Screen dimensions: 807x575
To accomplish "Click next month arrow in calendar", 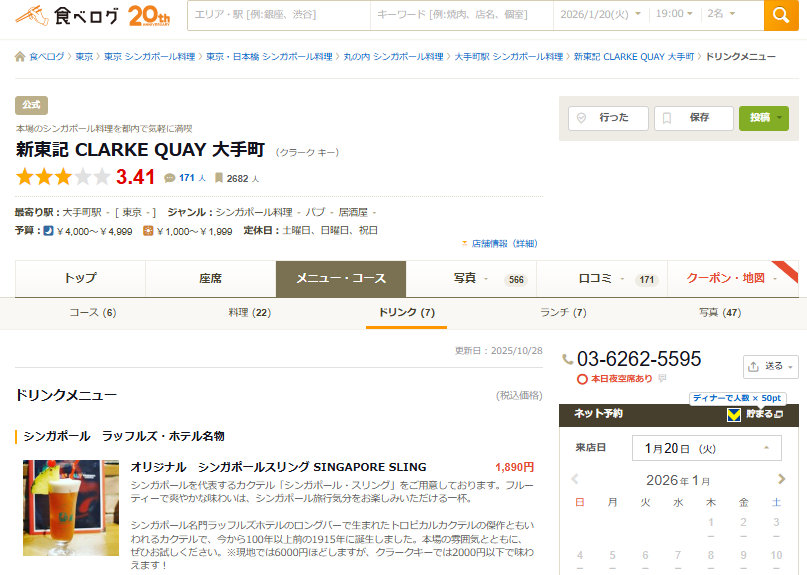I will point(781,479).
